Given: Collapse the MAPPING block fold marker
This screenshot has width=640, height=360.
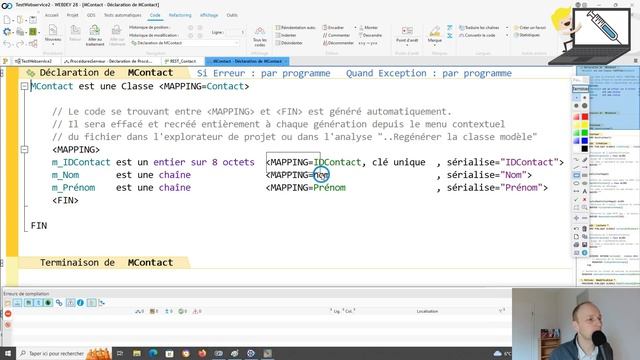Looking at the screenshot, I should click(24, 149).
